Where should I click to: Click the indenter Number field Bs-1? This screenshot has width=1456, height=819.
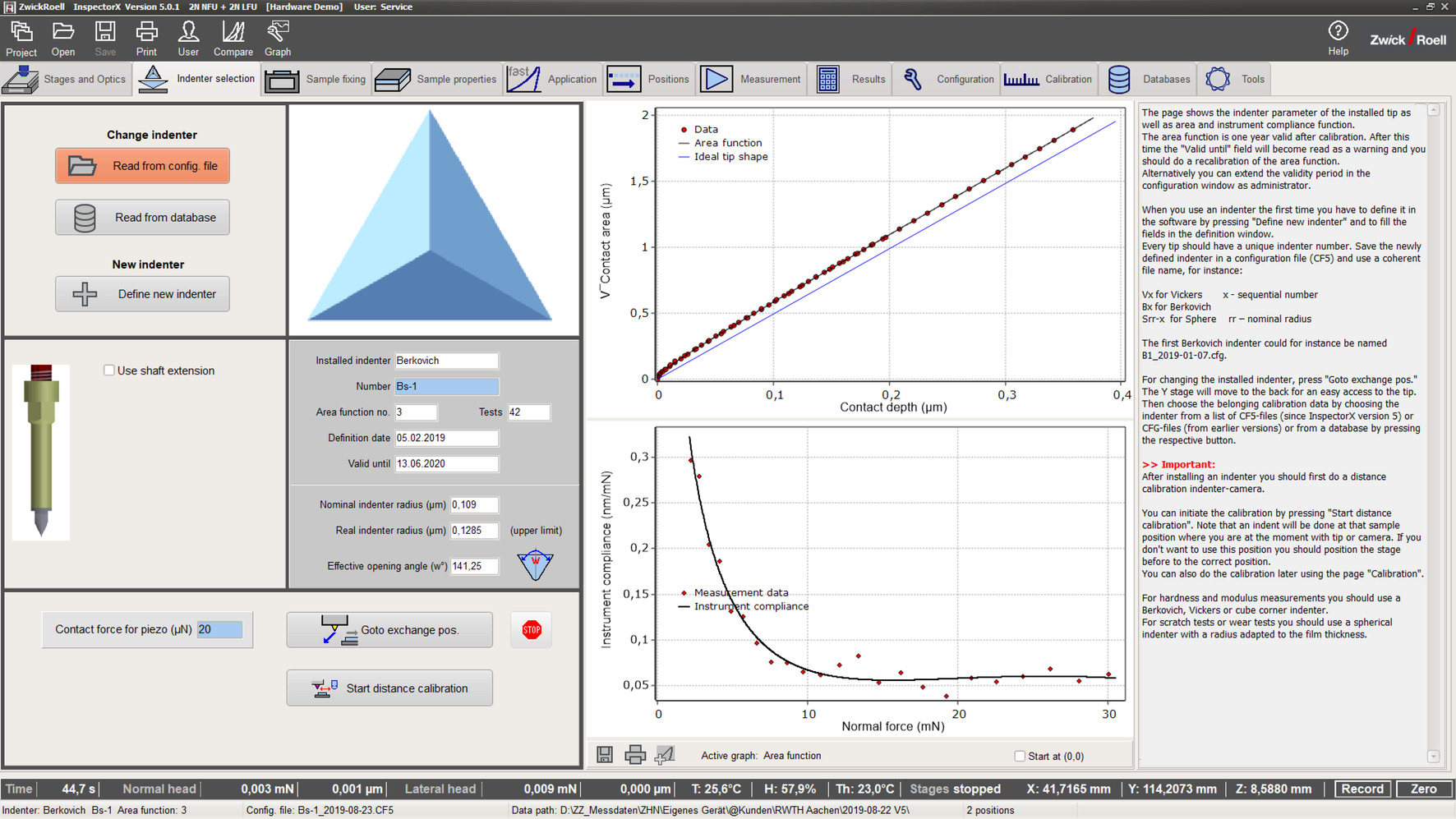pos(446,386)
